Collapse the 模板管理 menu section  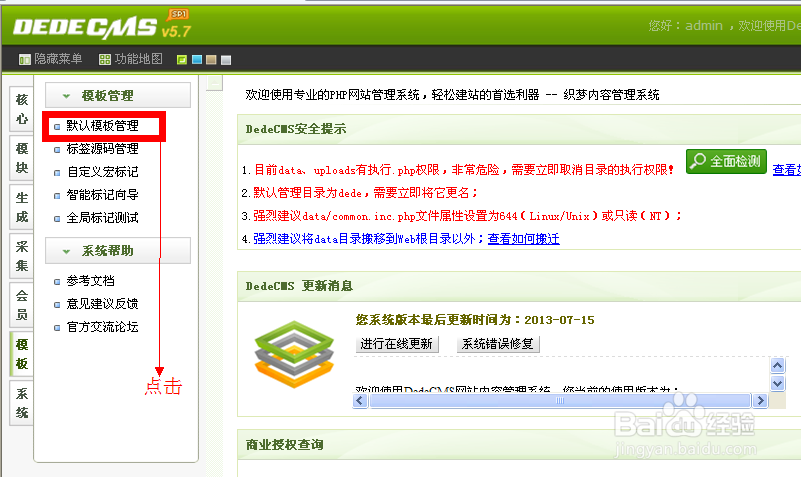117,96
